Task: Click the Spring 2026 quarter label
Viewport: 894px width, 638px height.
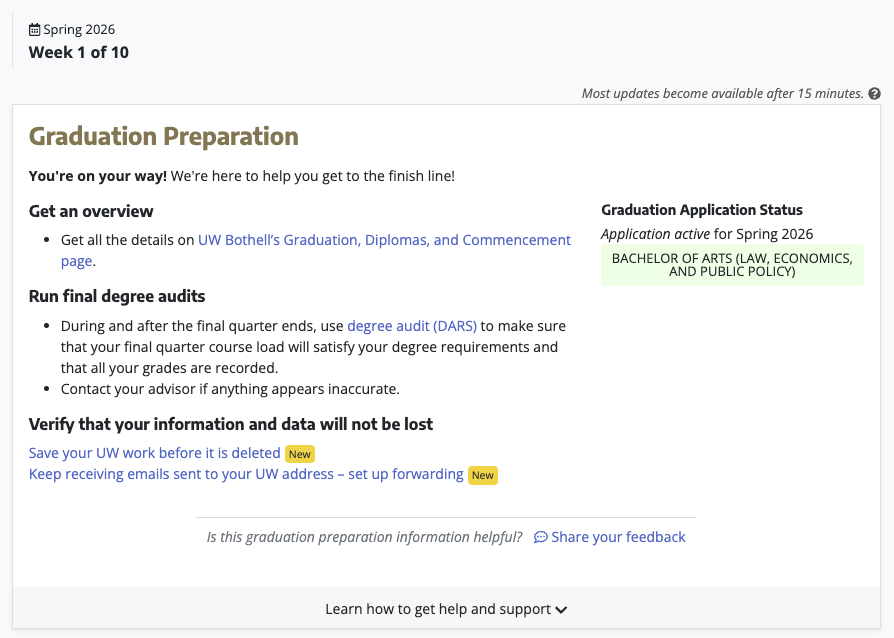Action: (79, 30)
